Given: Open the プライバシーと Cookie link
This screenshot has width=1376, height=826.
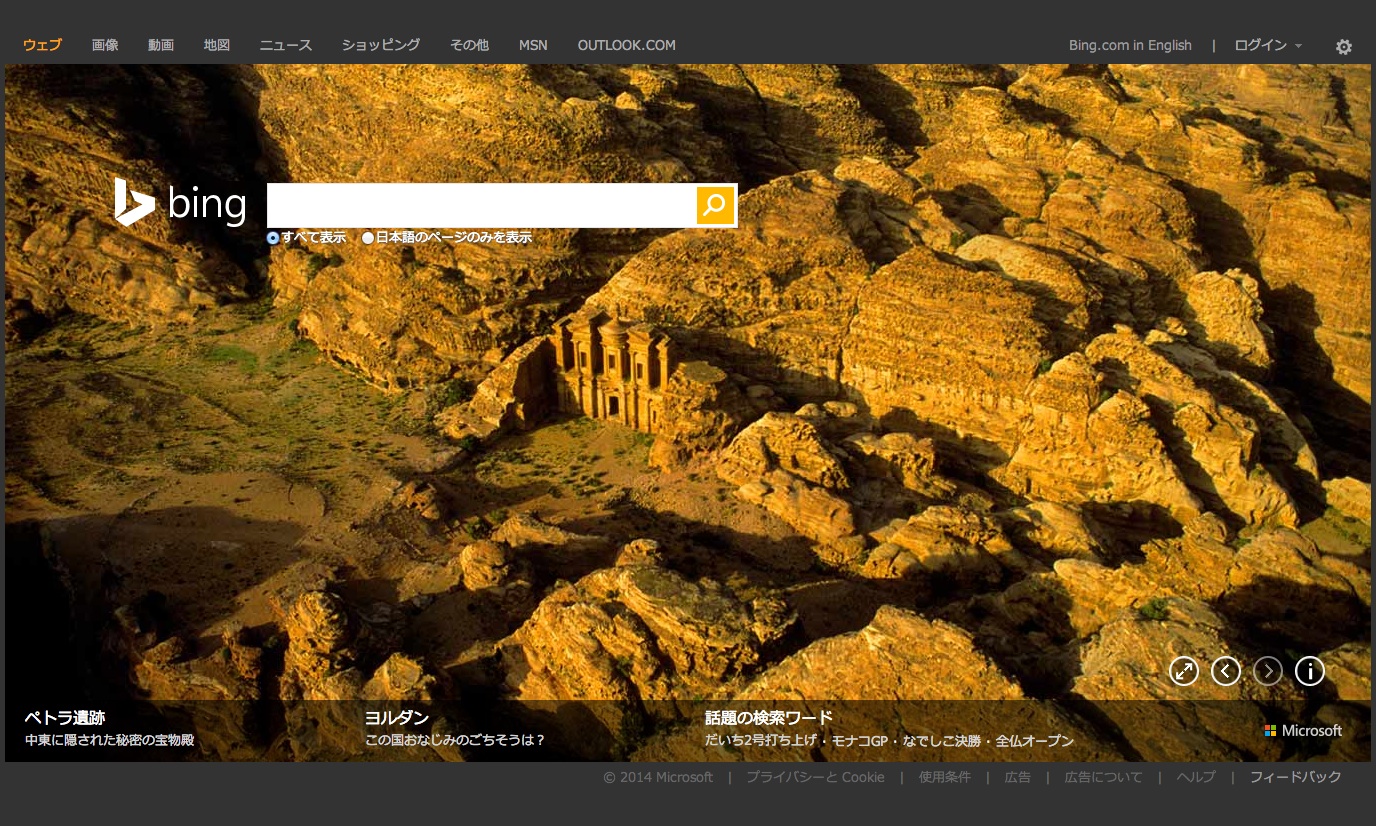Looking at the screenshot, I should [x=815, y=777].
